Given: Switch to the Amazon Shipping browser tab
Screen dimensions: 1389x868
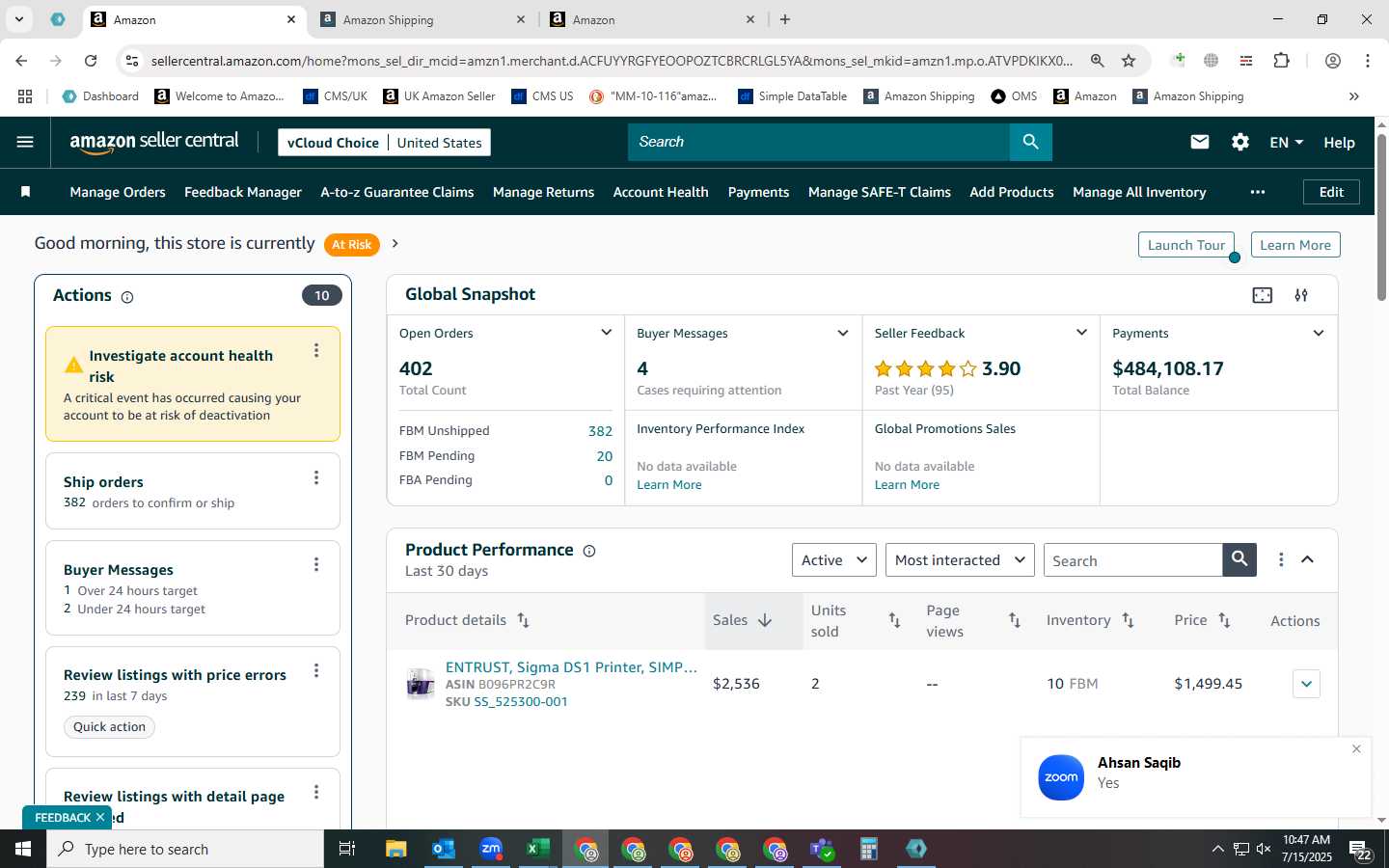Looking at the screenshot, I should pos(422,19).
